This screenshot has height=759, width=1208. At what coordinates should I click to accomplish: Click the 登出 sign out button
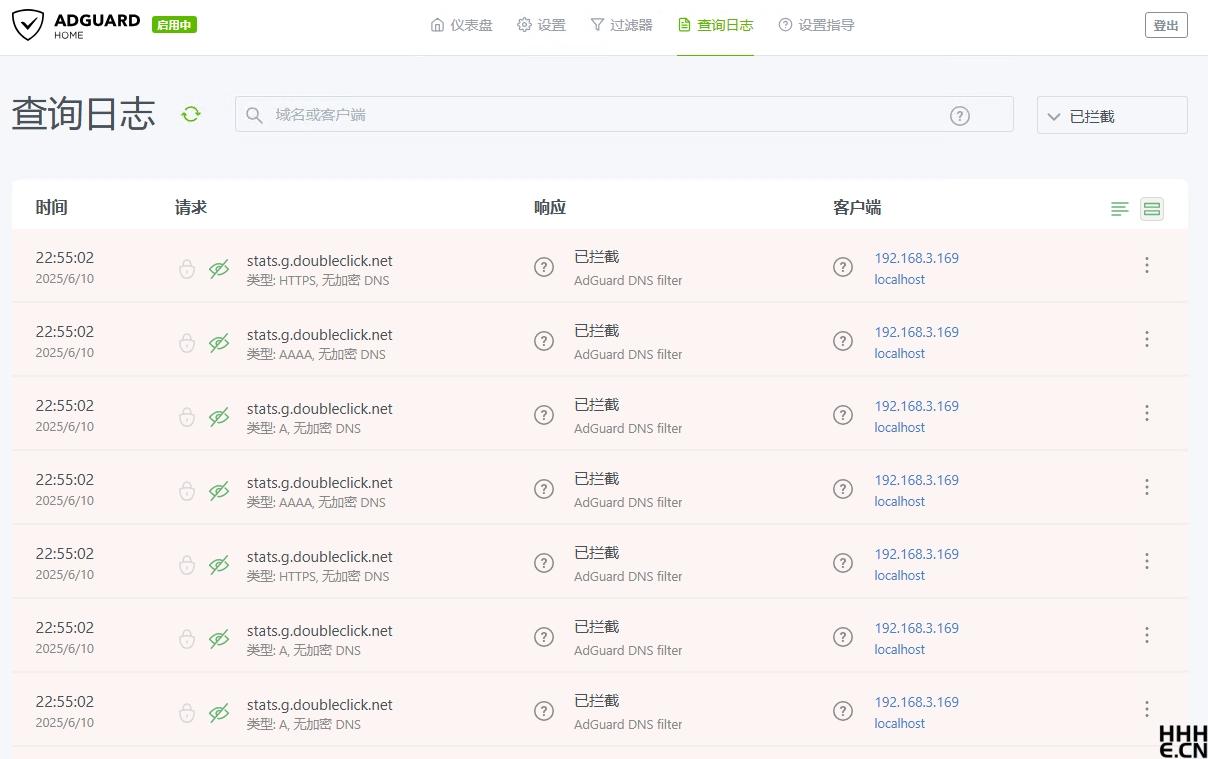click(1166, 25)
